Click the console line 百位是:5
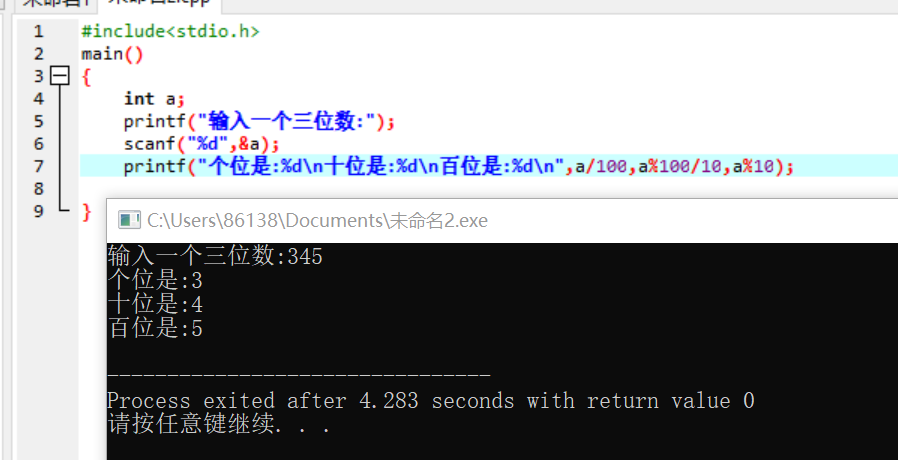898x460 pixels. [x=155, y=329]
